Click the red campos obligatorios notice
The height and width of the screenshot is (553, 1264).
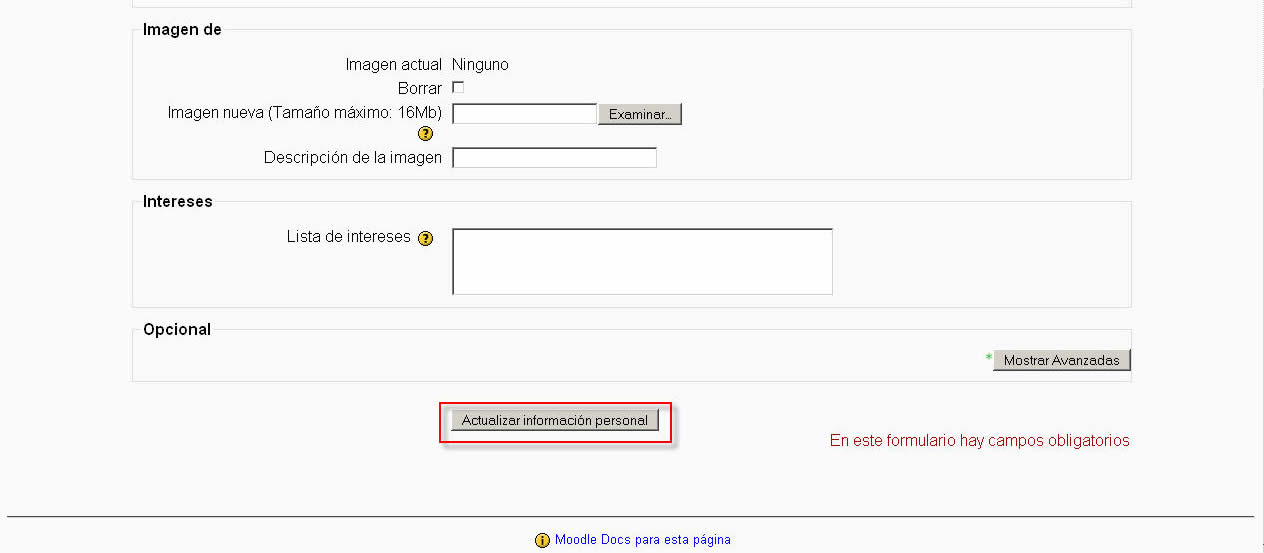click(979, 441)
